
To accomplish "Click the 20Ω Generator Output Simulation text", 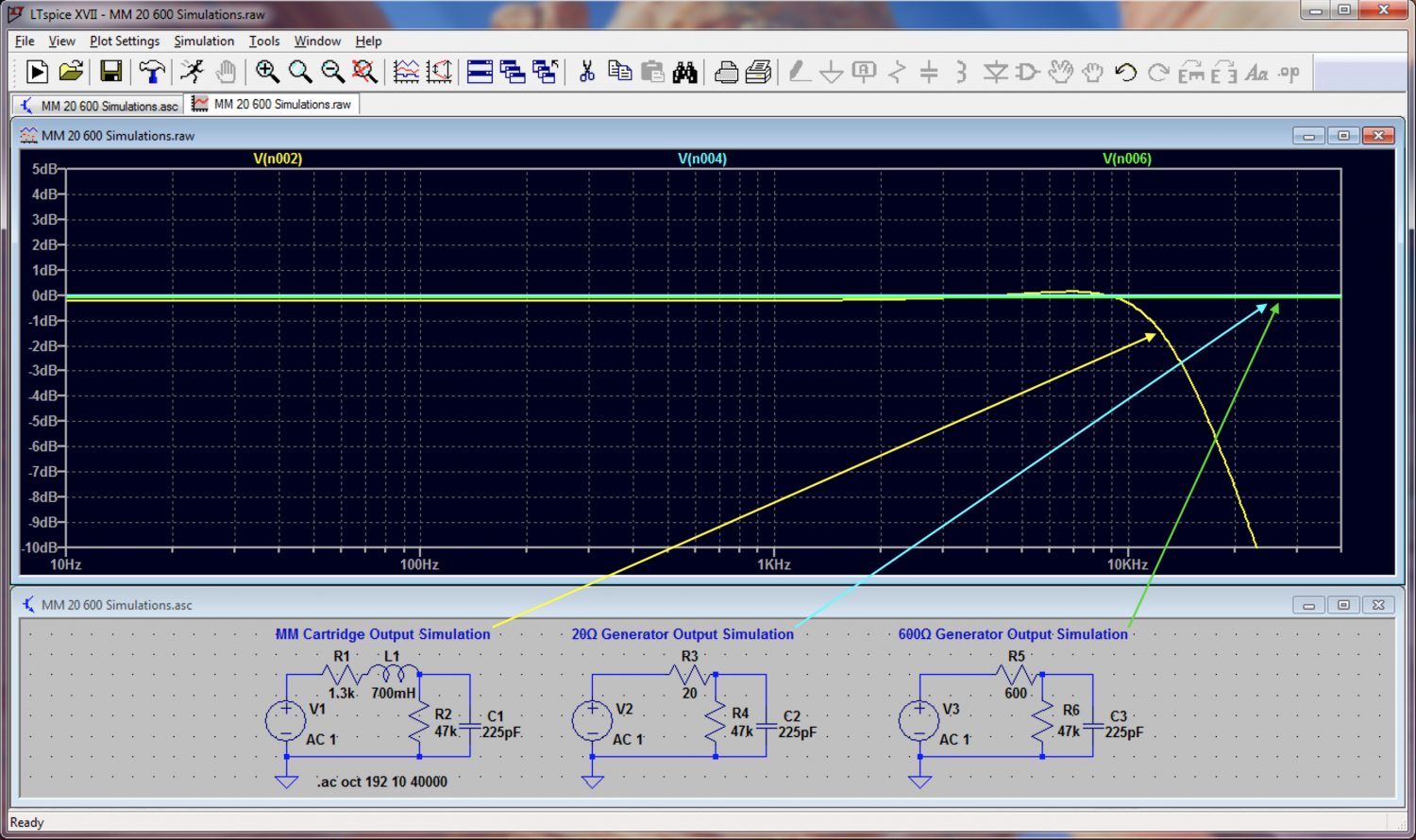I will tap(683, 634).
